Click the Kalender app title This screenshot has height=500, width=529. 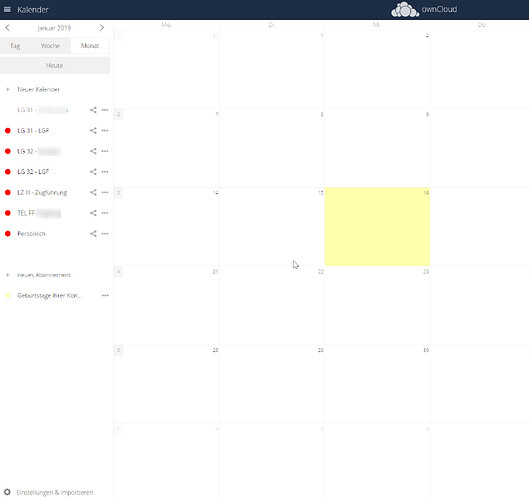[x=33, y=9]
